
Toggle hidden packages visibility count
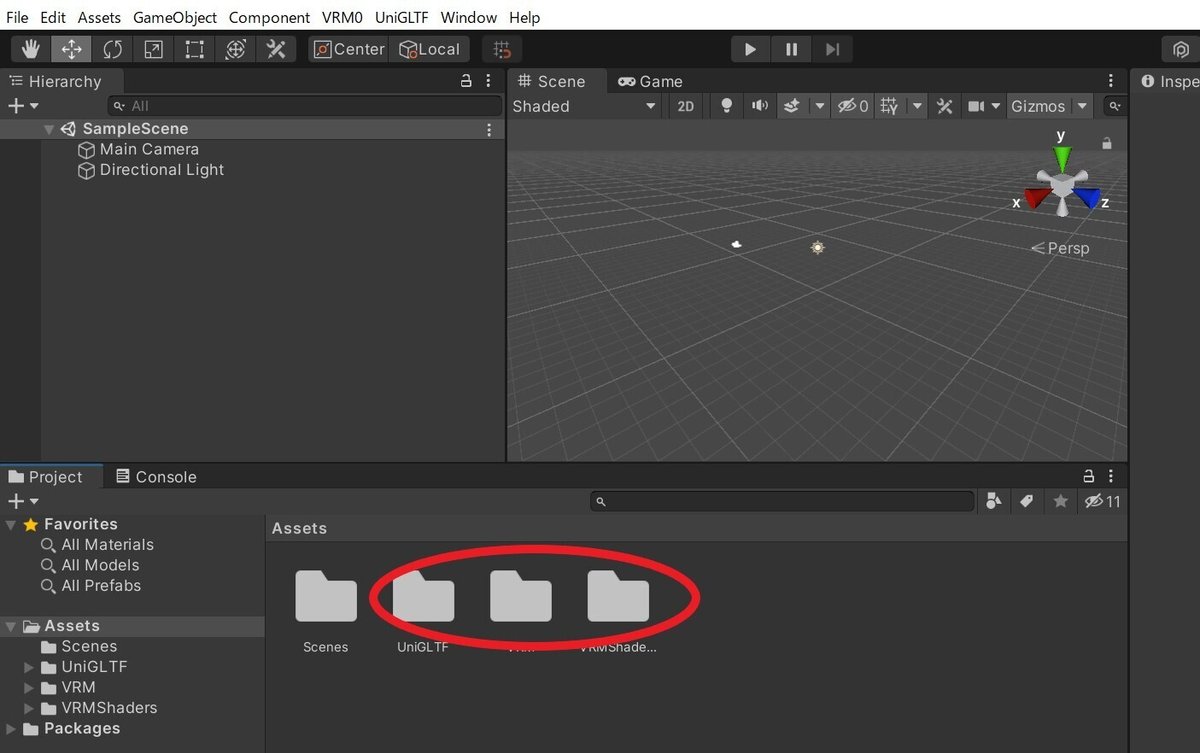point(1103,501)
